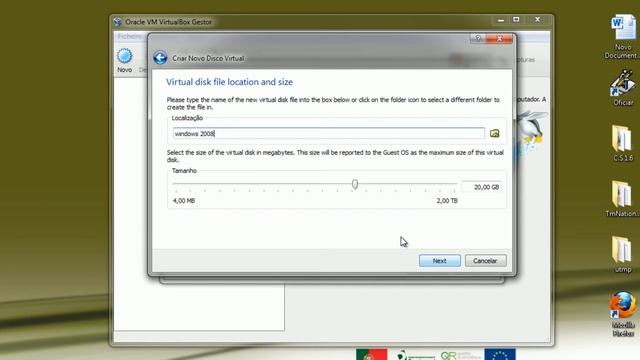Click the 4,00 MB minimum size label
This screenshot has height=360, width=640.
click(184, 201)
